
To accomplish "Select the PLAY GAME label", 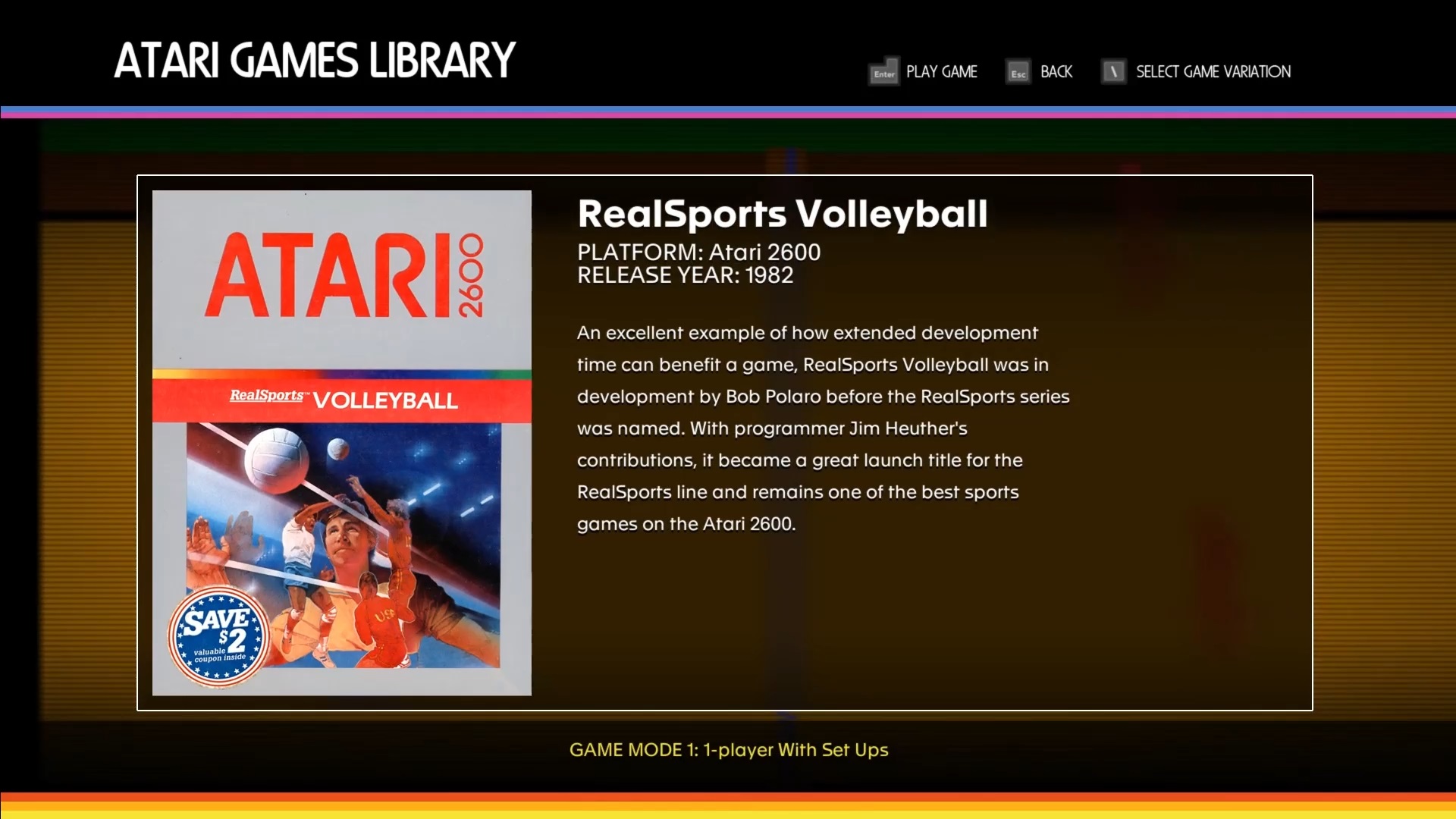I will coord(941,72).
